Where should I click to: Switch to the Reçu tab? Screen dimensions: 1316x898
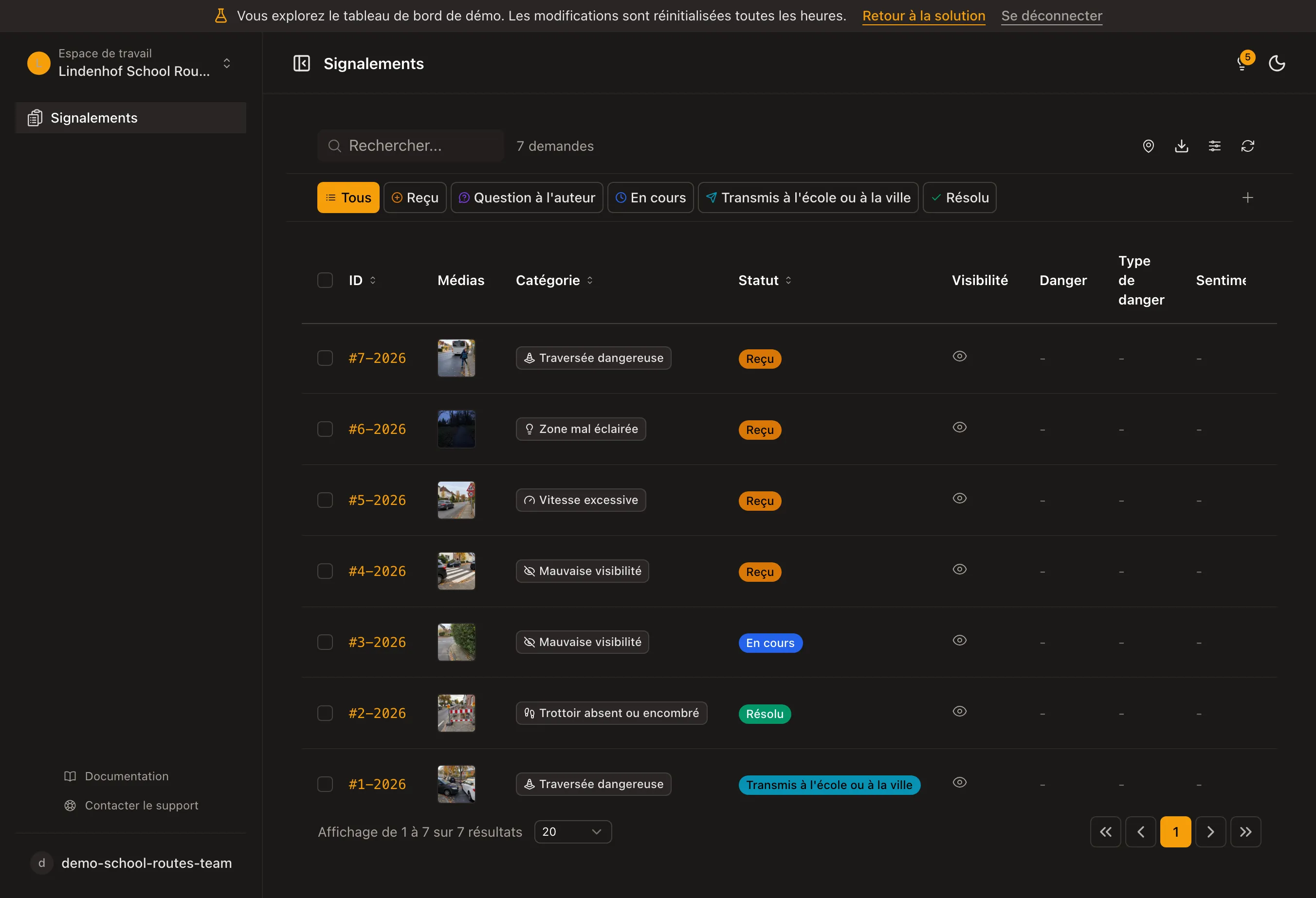[415, 198]
